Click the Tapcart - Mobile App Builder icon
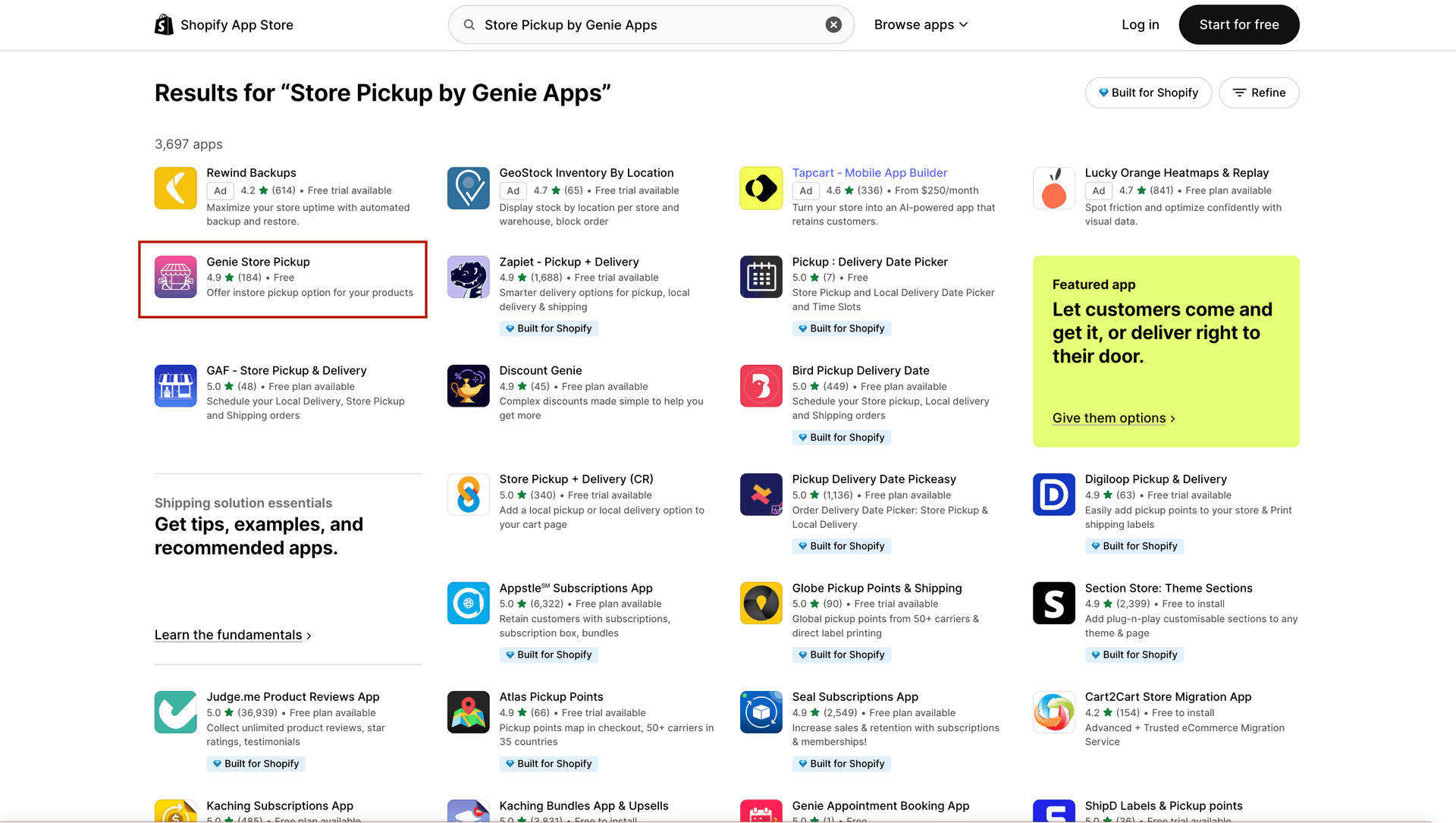 [x=761, y=188]
